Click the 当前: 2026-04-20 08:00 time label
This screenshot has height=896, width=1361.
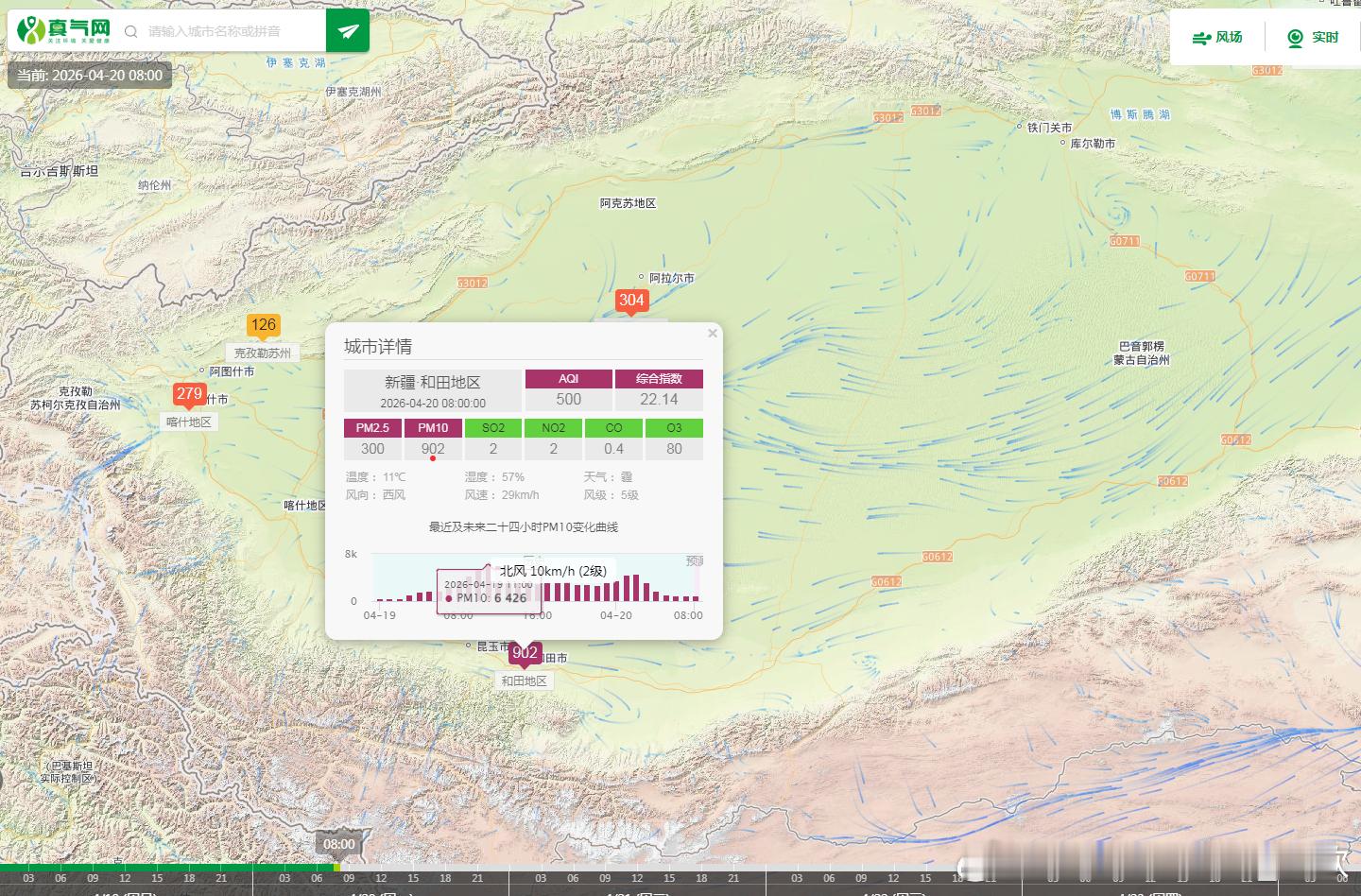pos(90,76)
